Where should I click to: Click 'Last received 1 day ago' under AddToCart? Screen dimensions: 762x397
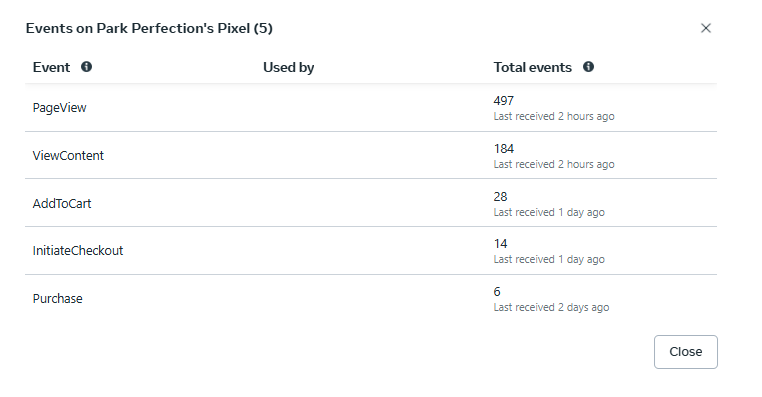click(x=549, y=212)
